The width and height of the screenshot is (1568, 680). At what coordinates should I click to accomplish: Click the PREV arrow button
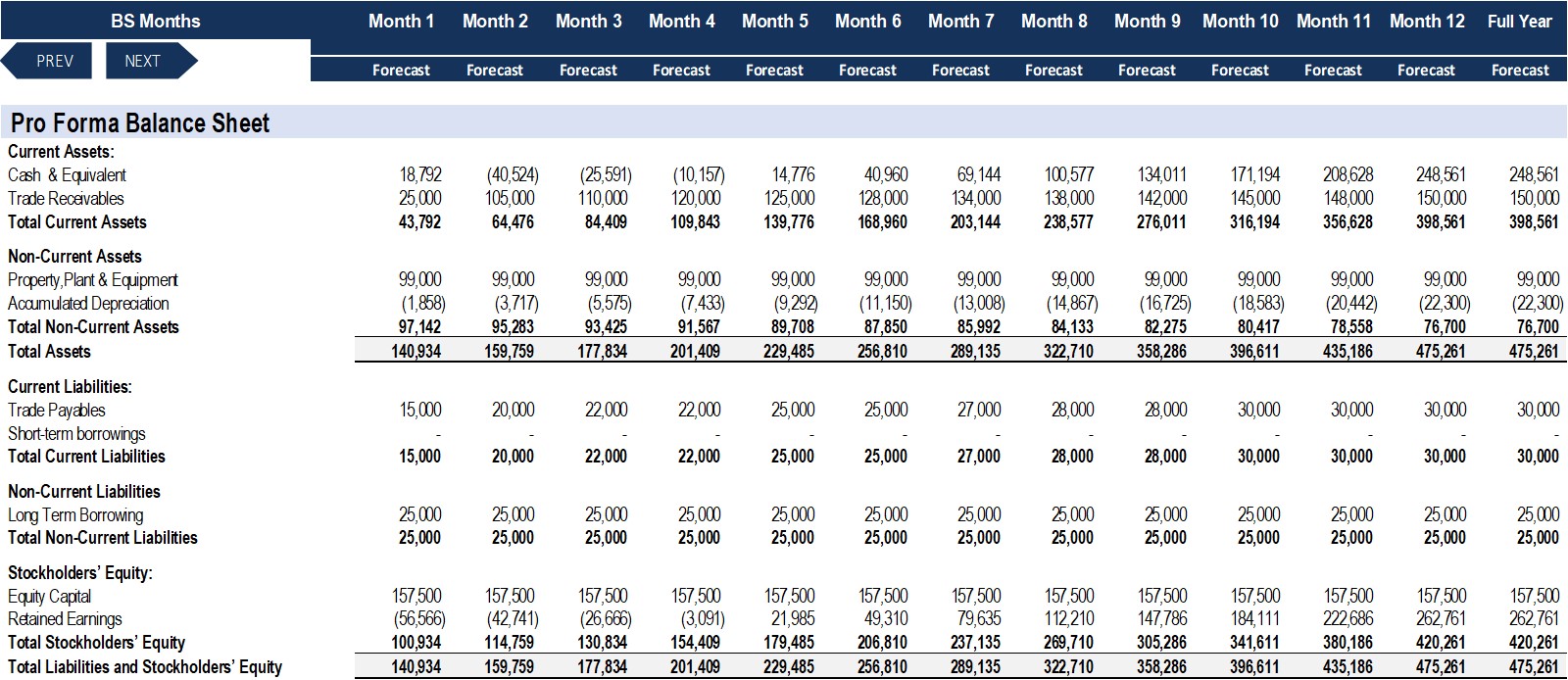pos(46,61)
